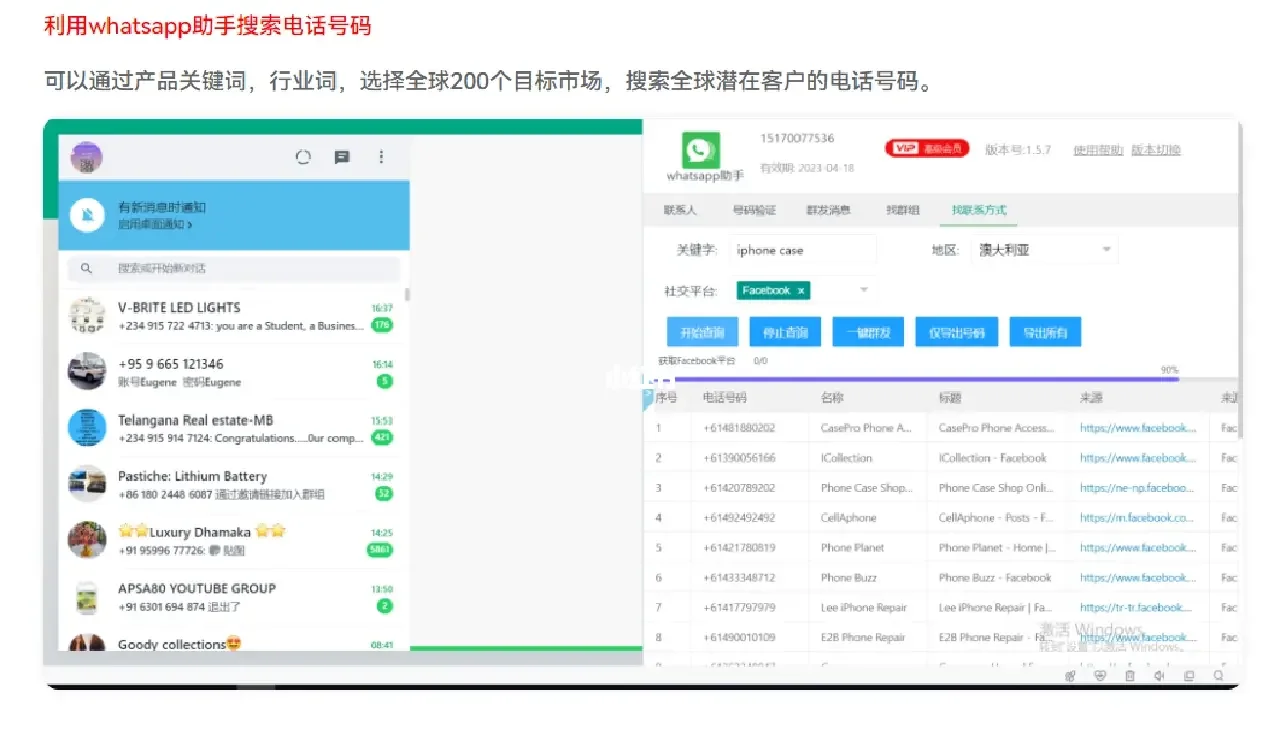
Task: Click the muted bell notification icon
Action: [88, 215]
